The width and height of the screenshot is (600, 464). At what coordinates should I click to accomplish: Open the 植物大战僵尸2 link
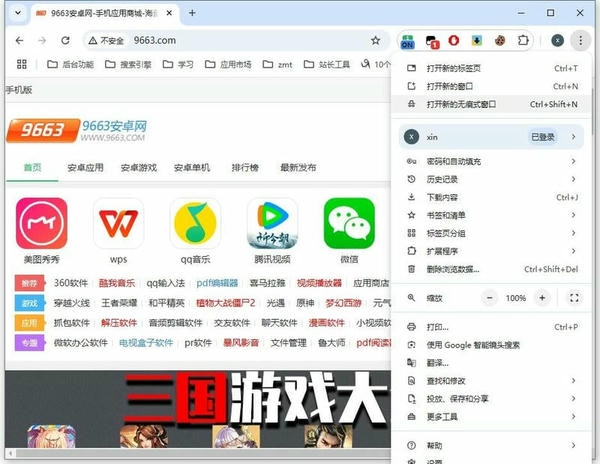click(225, 303)
